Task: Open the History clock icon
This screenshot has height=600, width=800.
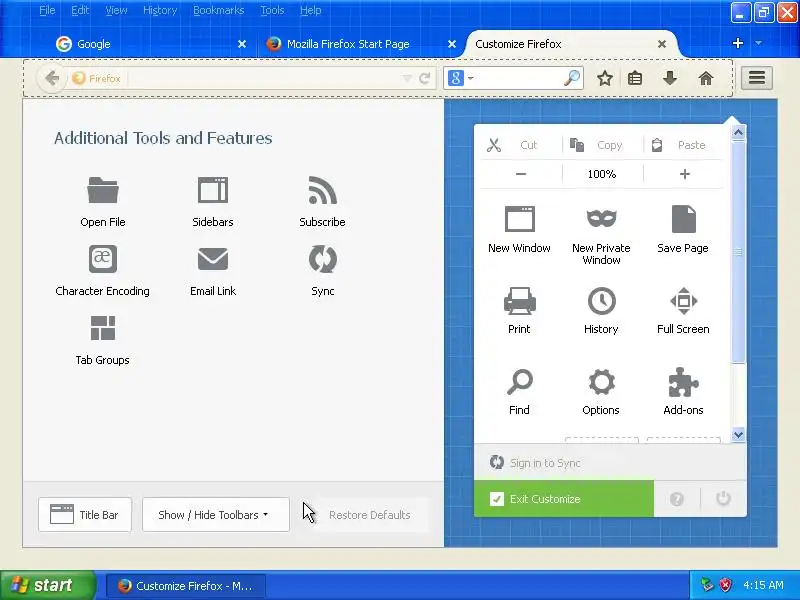Action: point(602,301)
